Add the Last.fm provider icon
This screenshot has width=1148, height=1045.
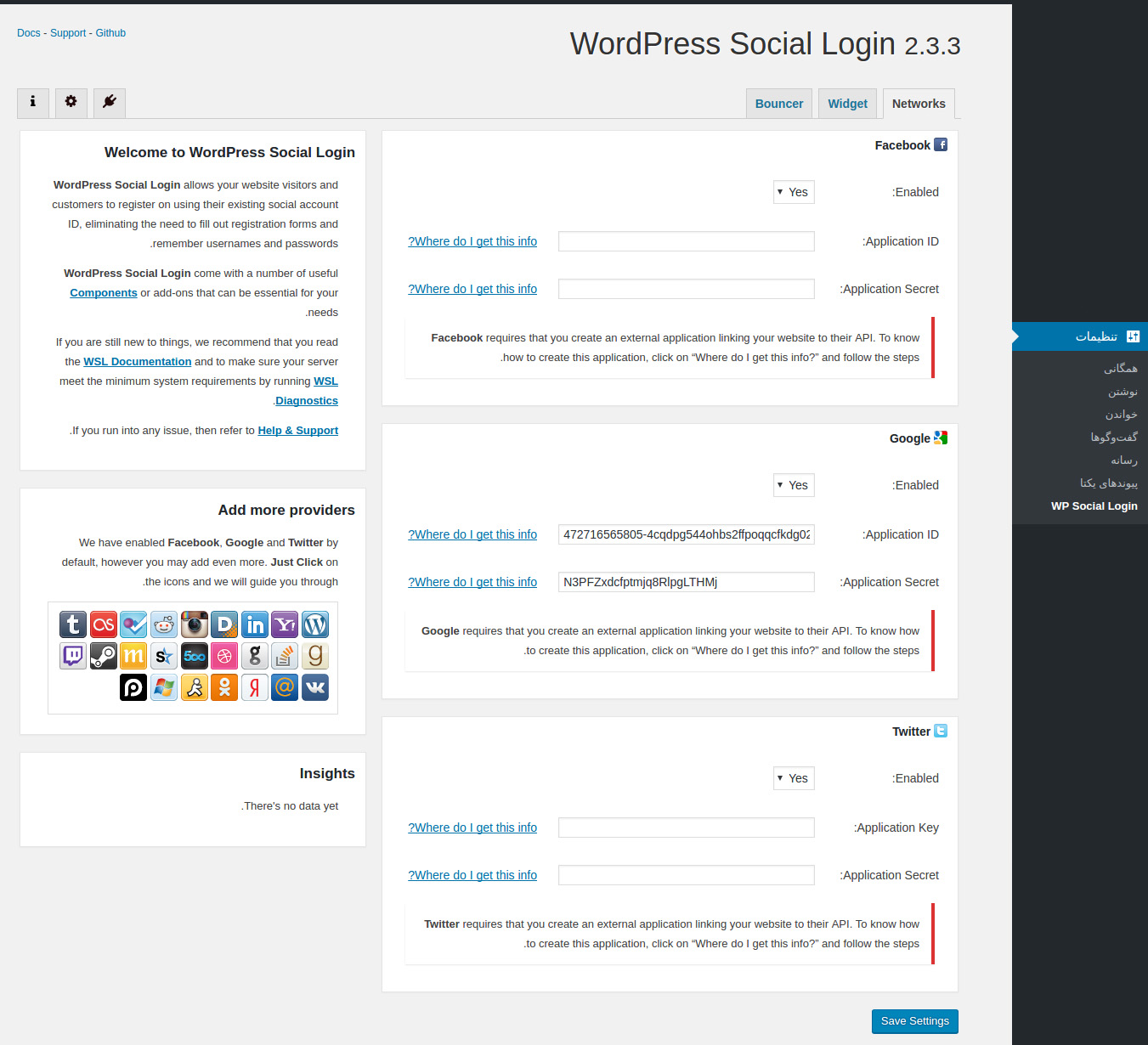pos(104,624)
